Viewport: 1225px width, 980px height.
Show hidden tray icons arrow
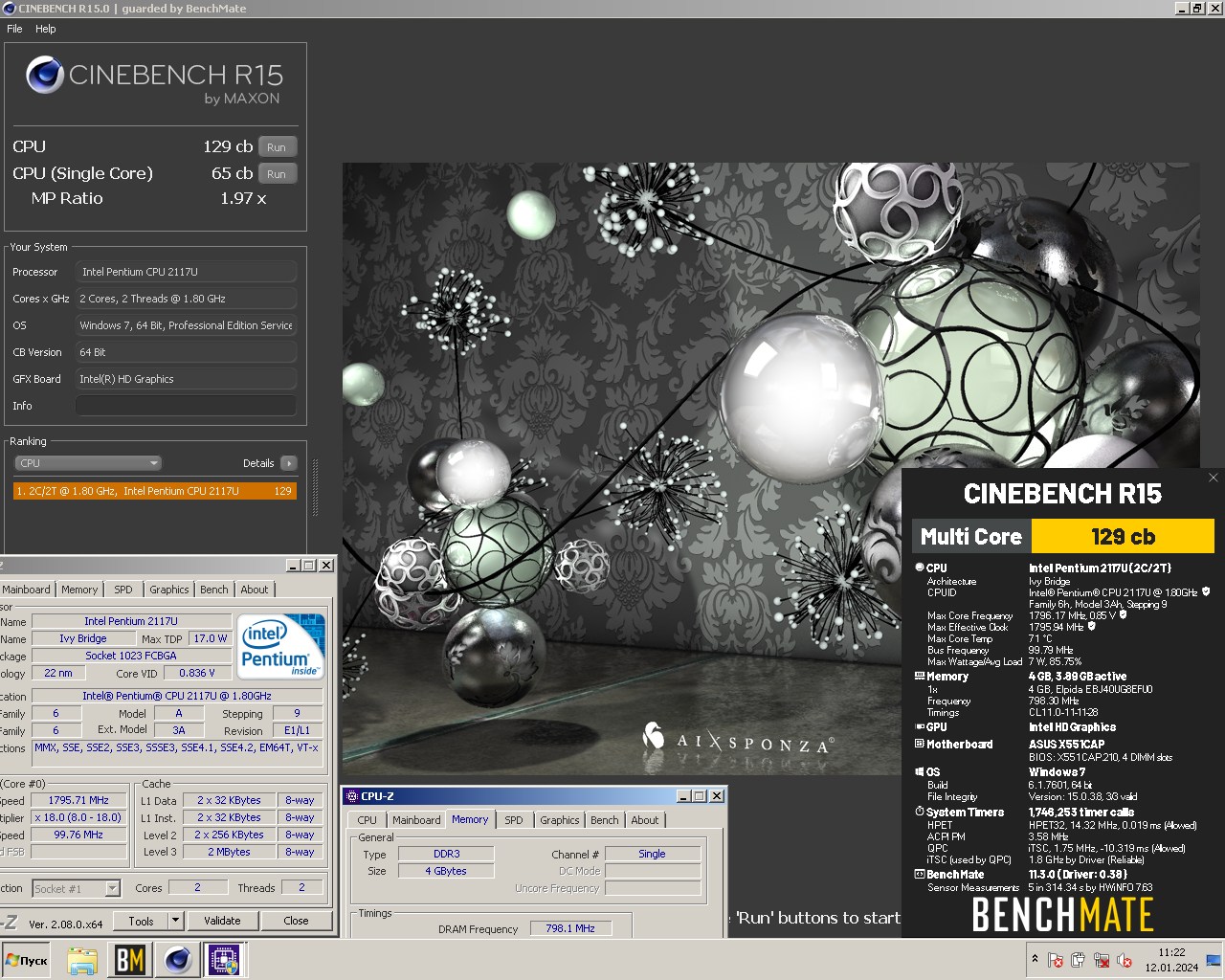tap(1035, 959)
